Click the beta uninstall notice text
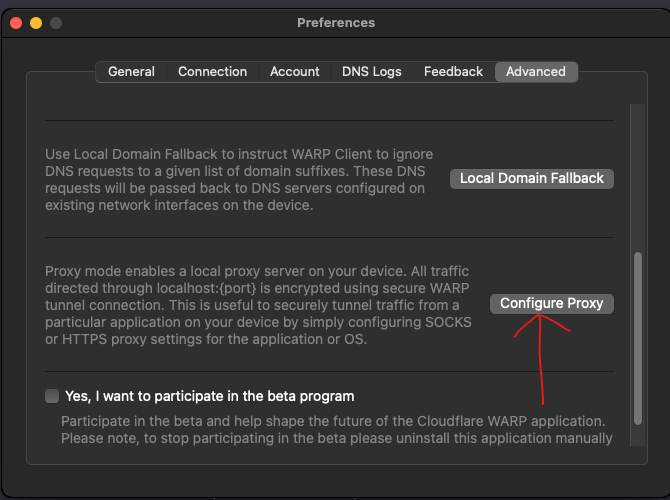This screenshot has height=500, width=670. [x=336, y=438]
